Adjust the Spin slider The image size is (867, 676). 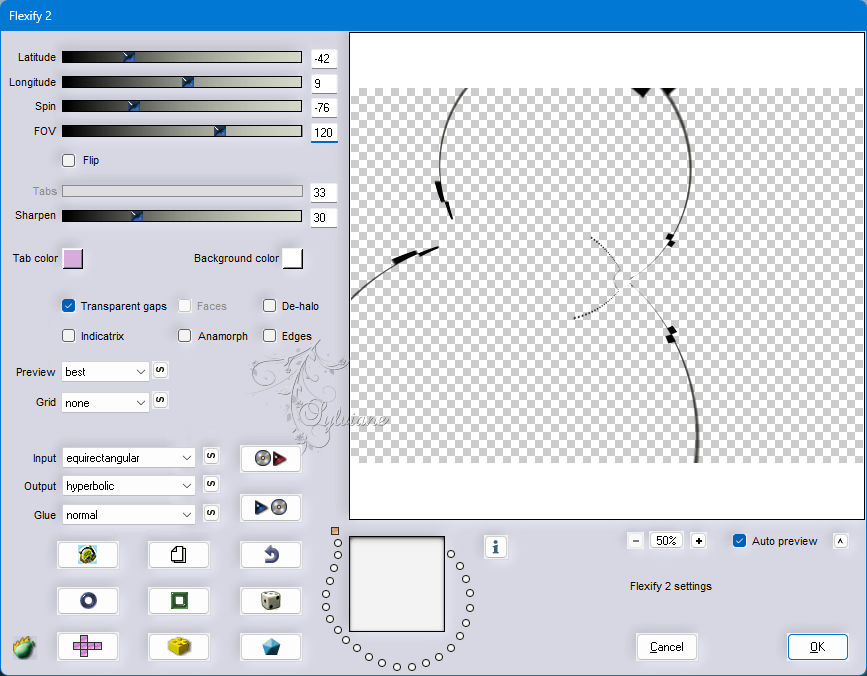click(x=182, y=106)
